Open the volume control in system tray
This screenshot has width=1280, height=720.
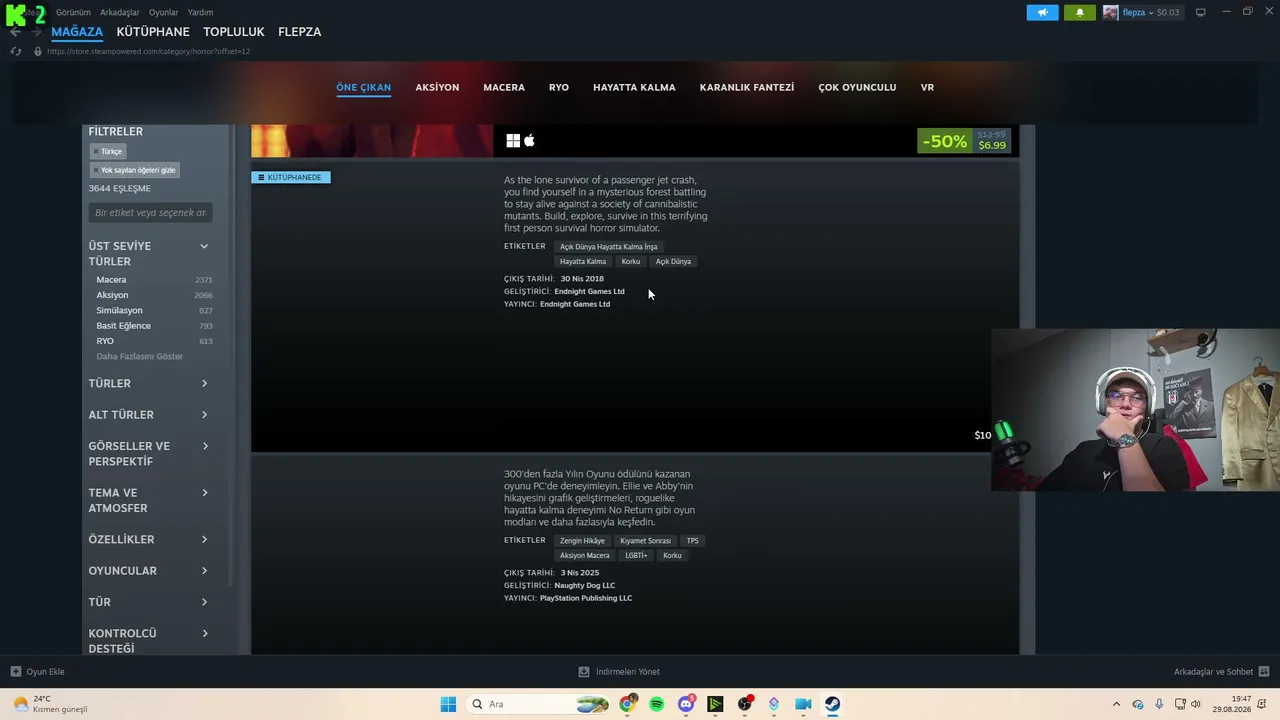click(x=1195, y=704)
